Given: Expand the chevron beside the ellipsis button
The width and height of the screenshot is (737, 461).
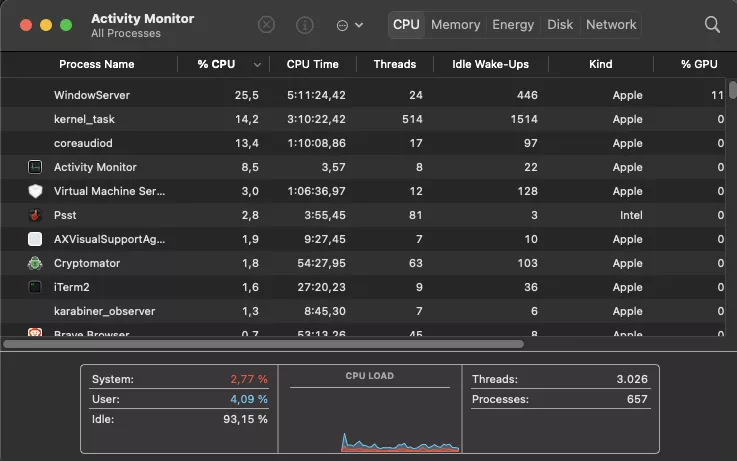Looking at the screenshot, I should click(x=359, y=25).
